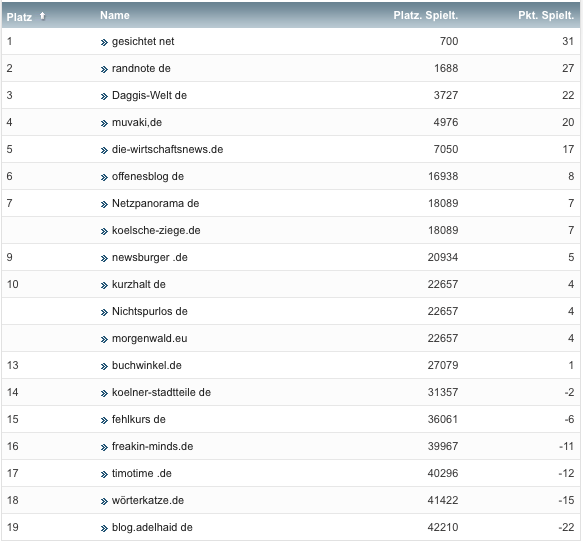Click the arrow icon before timotime .de
The height and width of the screenshot is (543, 583).
click(x=104, y=474)
